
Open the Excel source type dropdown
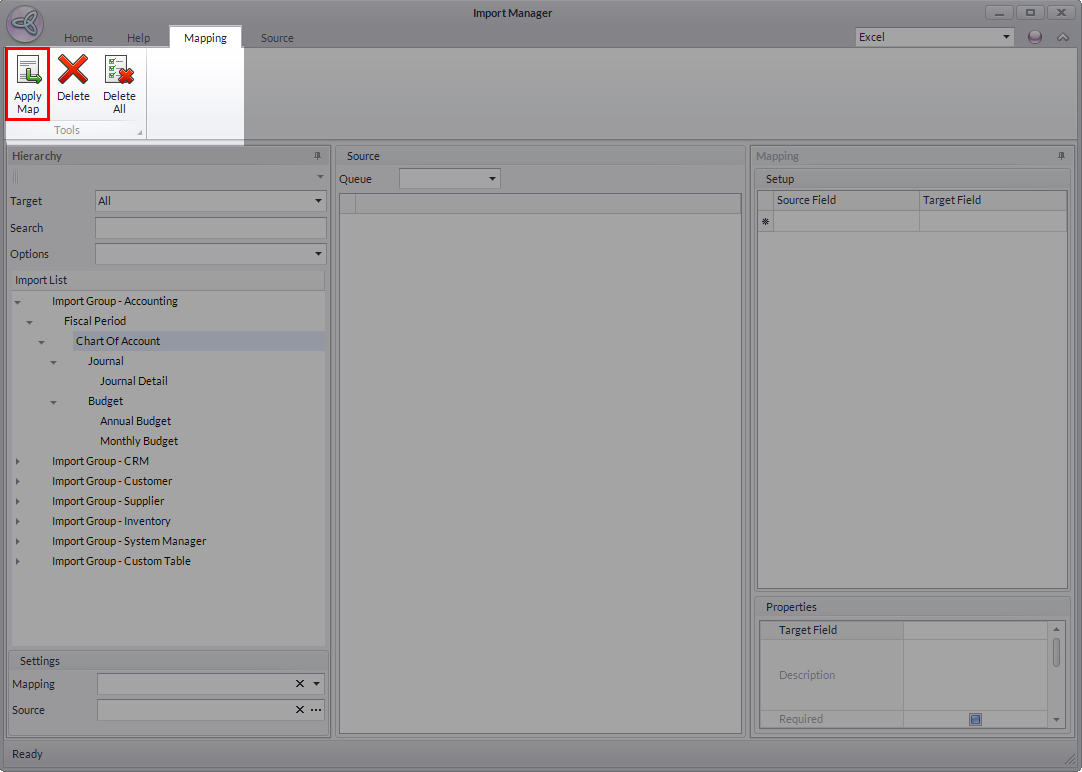pyautogui.click(x=935, y=37)
